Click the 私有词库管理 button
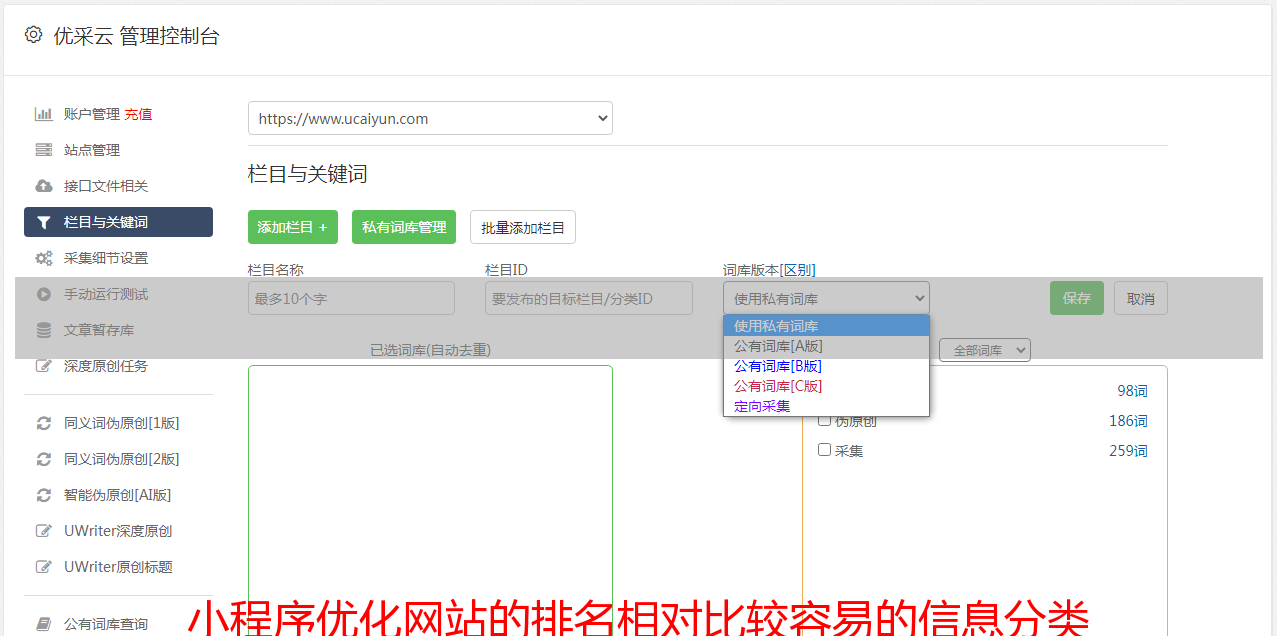 click(404, 227)
